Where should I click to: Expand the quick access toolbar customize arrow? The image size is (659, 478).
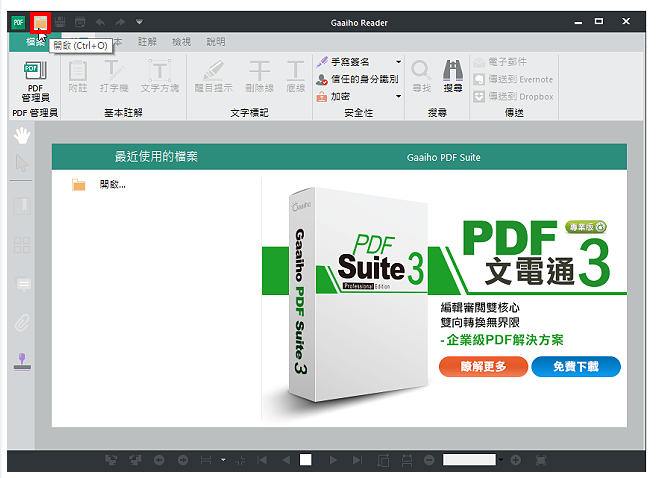140,22
